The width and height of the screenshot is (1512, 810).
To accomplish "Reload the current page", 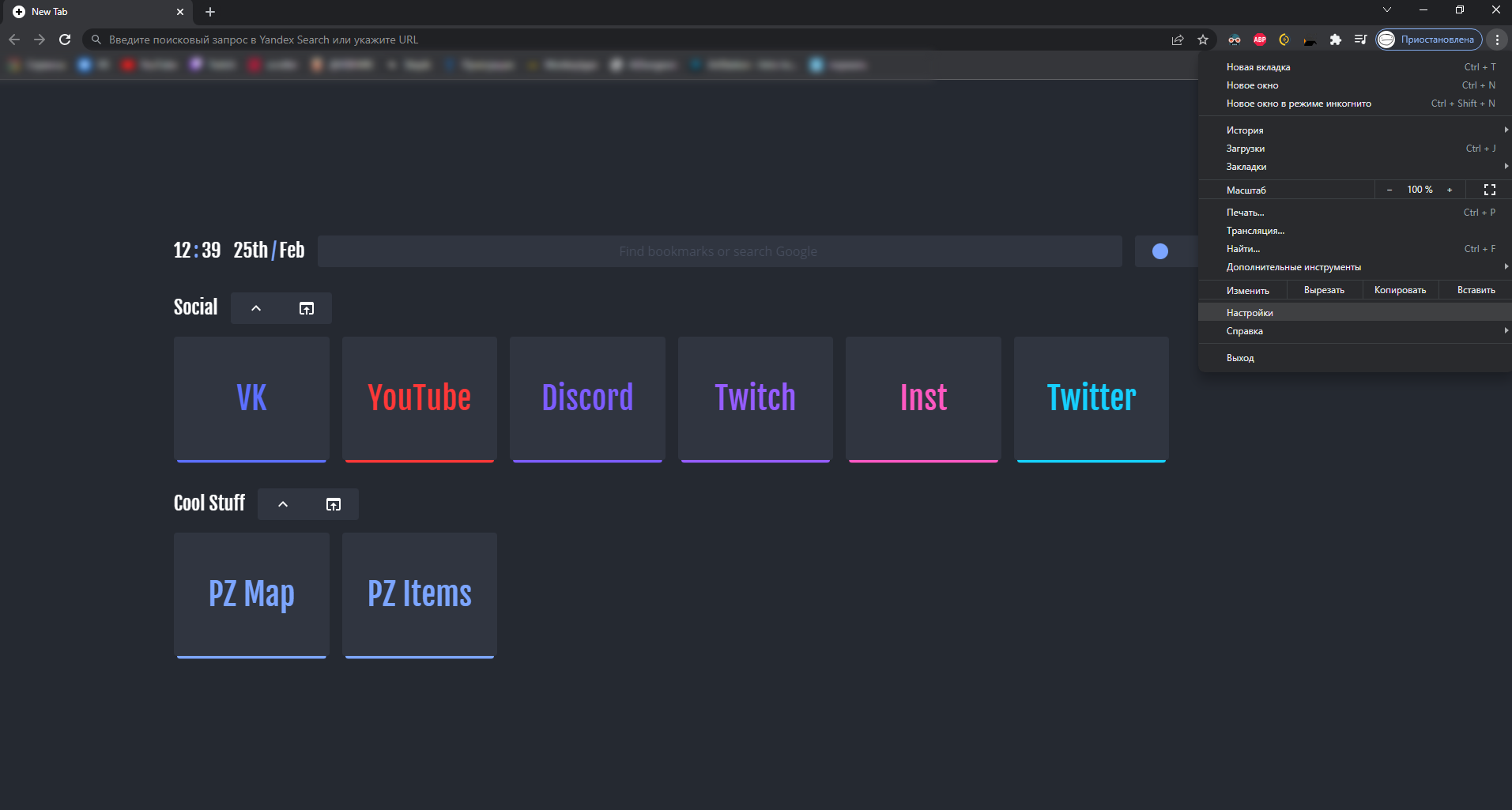I will [65, 40].
